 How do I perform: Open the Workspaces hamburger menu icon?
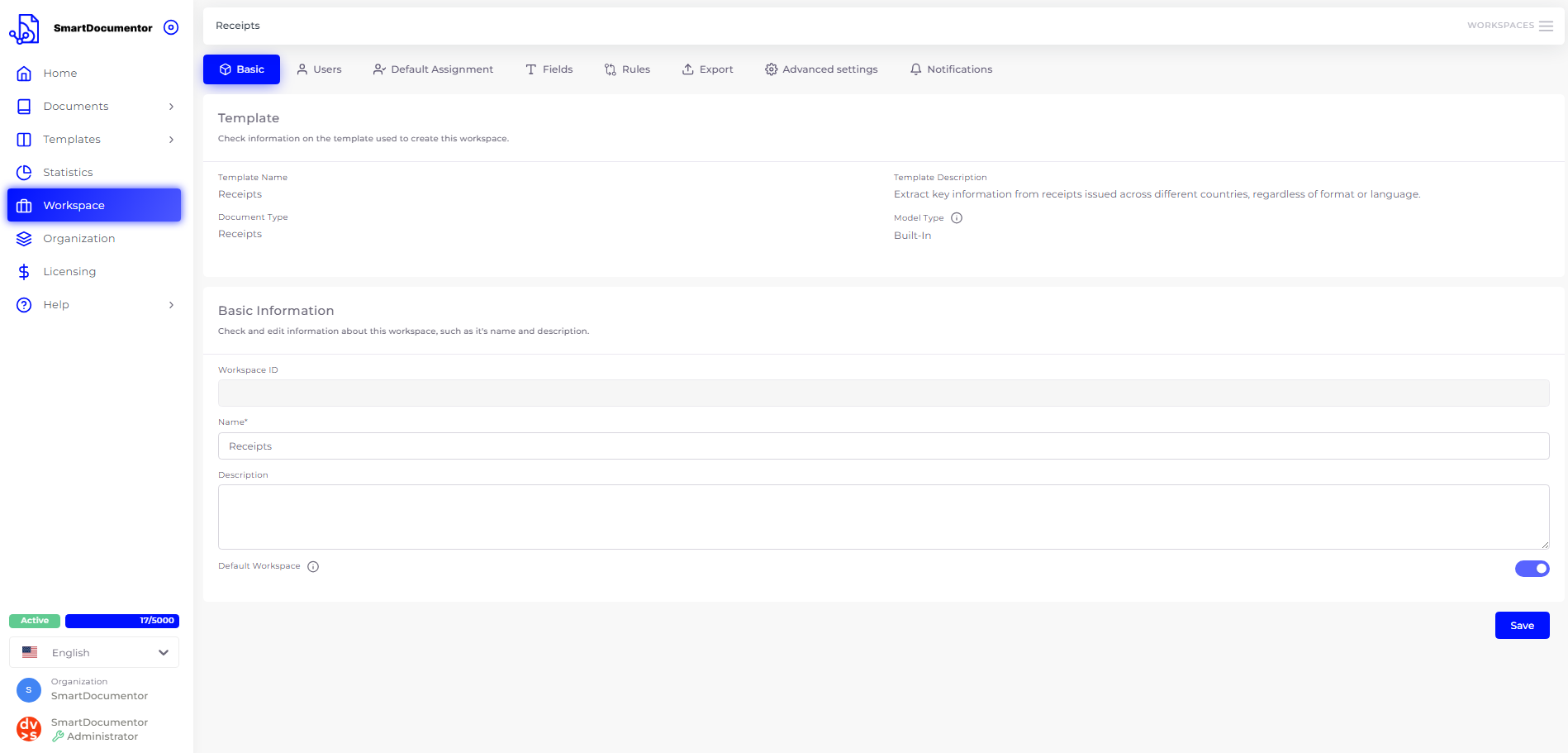point(1546,26)
